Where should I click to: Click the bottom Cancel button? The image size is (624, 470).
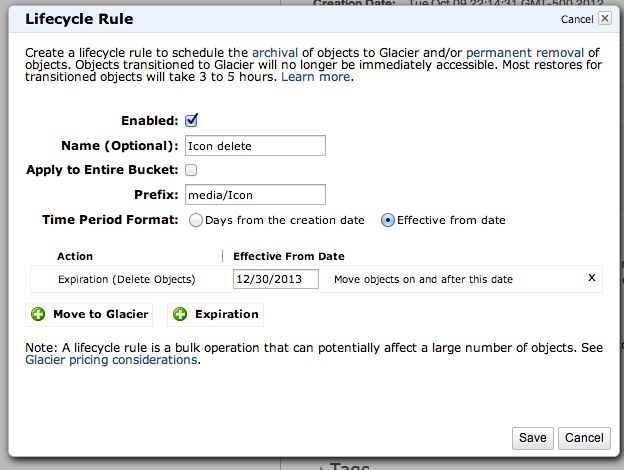pos(584,438)
